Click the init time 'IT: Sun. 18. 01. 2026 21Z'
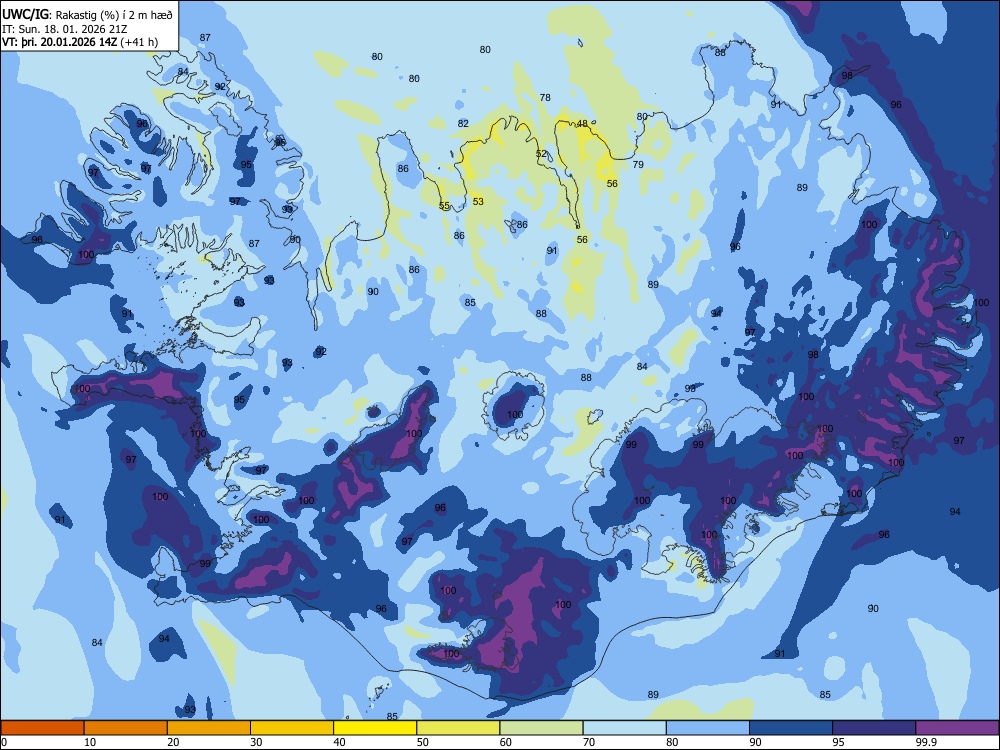Screen dimensions: 1000x750 point(66,29)
